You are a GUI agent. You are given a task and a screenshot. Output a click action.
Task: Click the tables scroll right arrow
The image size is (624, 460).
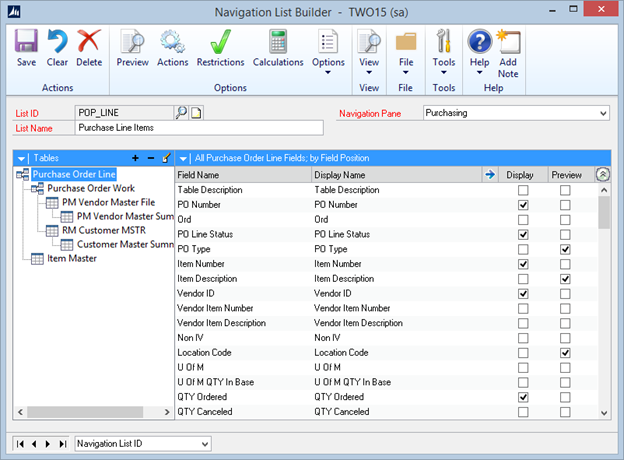tap(167, 412)
